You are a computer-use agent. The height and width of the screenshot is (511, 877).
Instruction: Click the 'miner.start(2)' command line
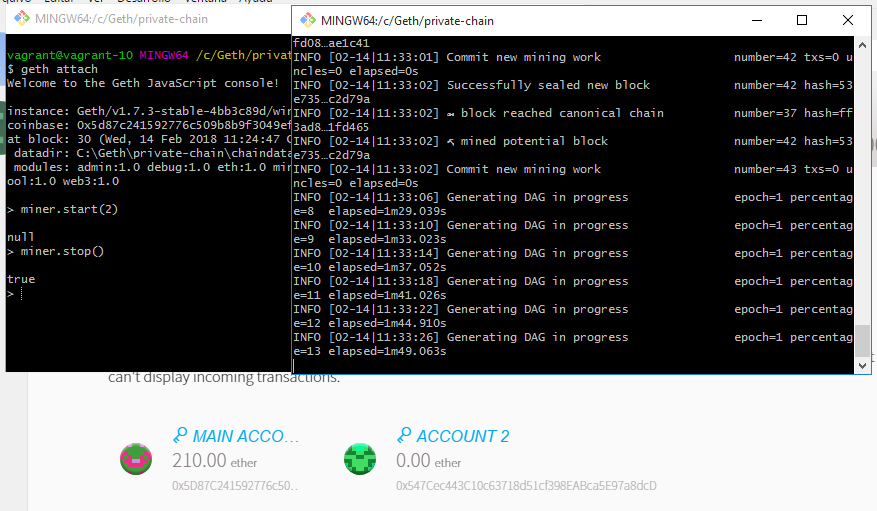pos(63,209)
